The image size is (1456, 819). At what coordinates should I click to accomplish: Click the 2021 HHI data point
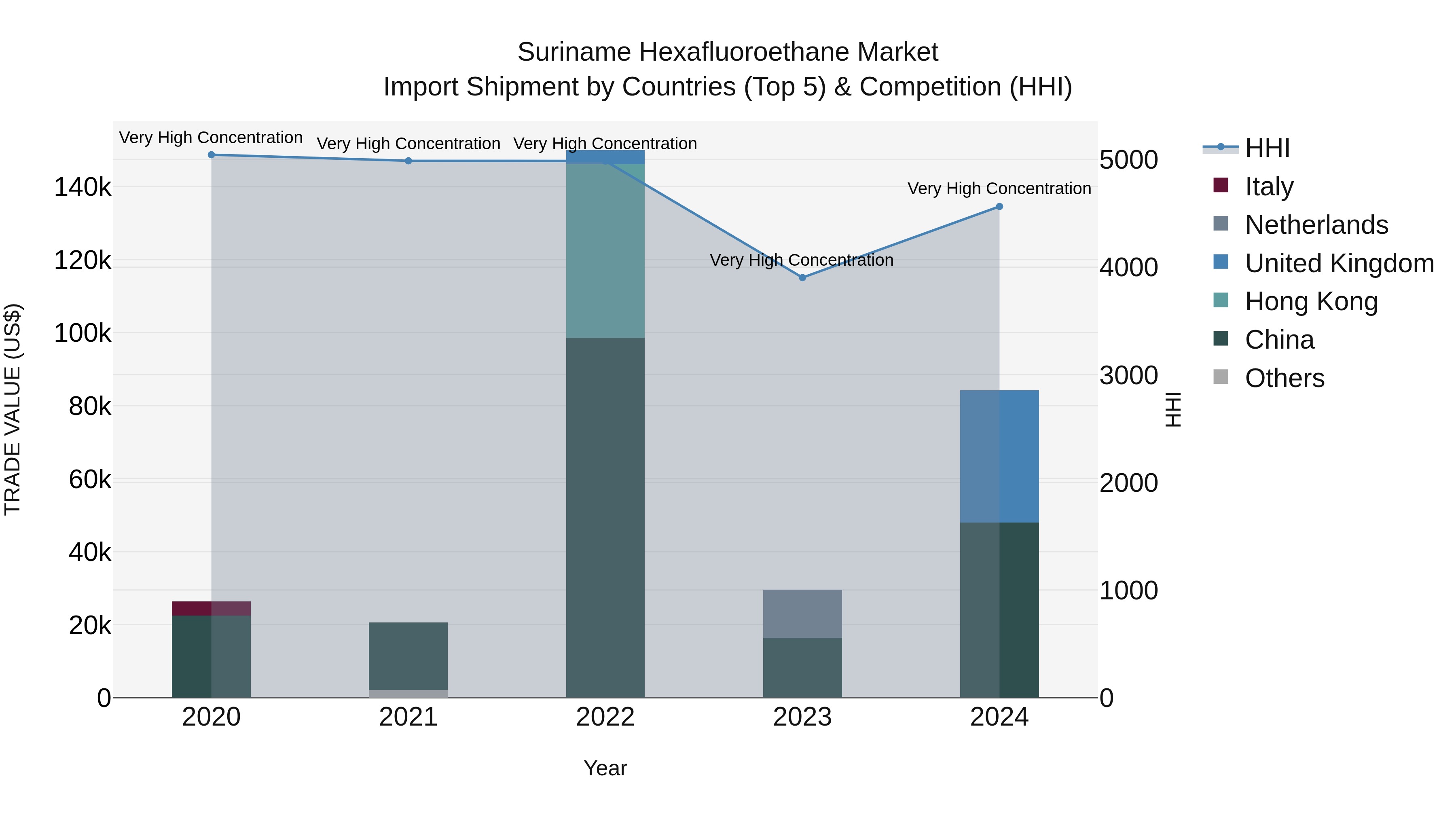click(x=408, y=161)
